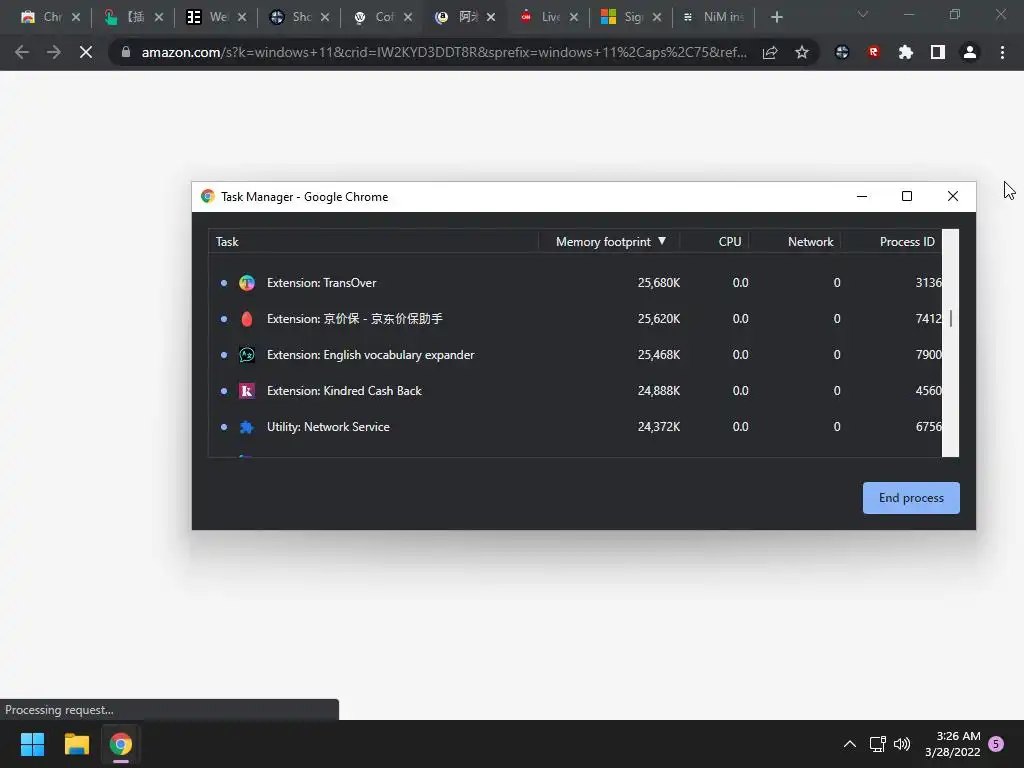Open the Chrome profile menu
This screenshot has width=1024, height=768.
[x=970, y=52]
